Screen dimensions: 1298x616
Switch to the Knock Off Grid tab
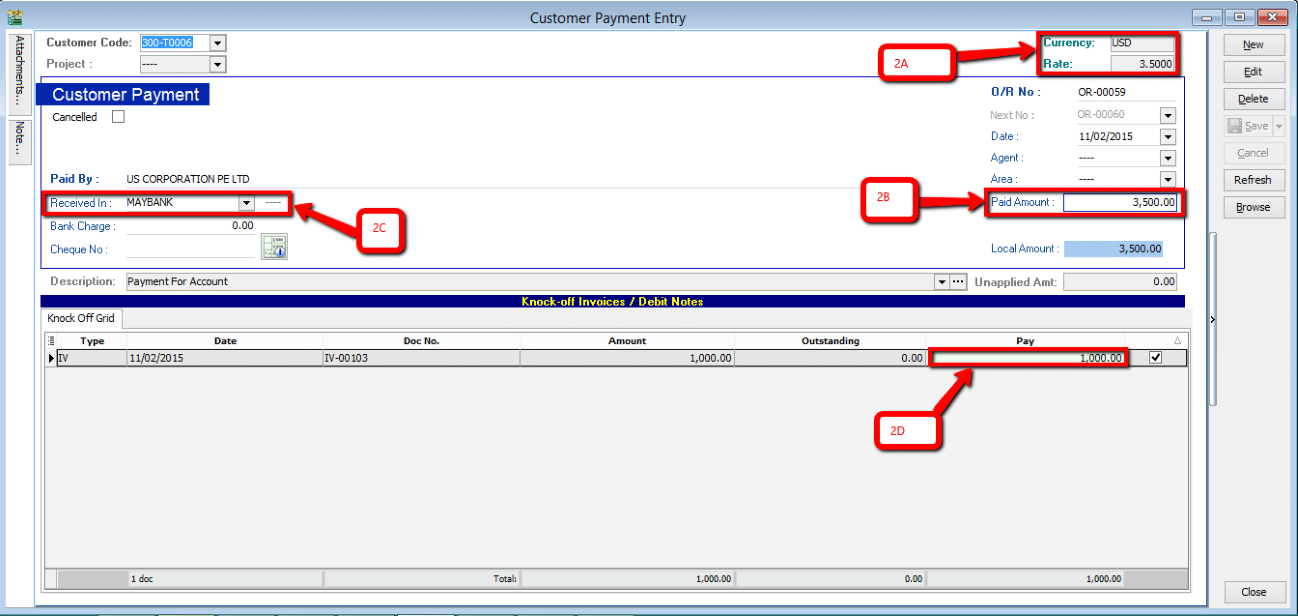[81, 319]
